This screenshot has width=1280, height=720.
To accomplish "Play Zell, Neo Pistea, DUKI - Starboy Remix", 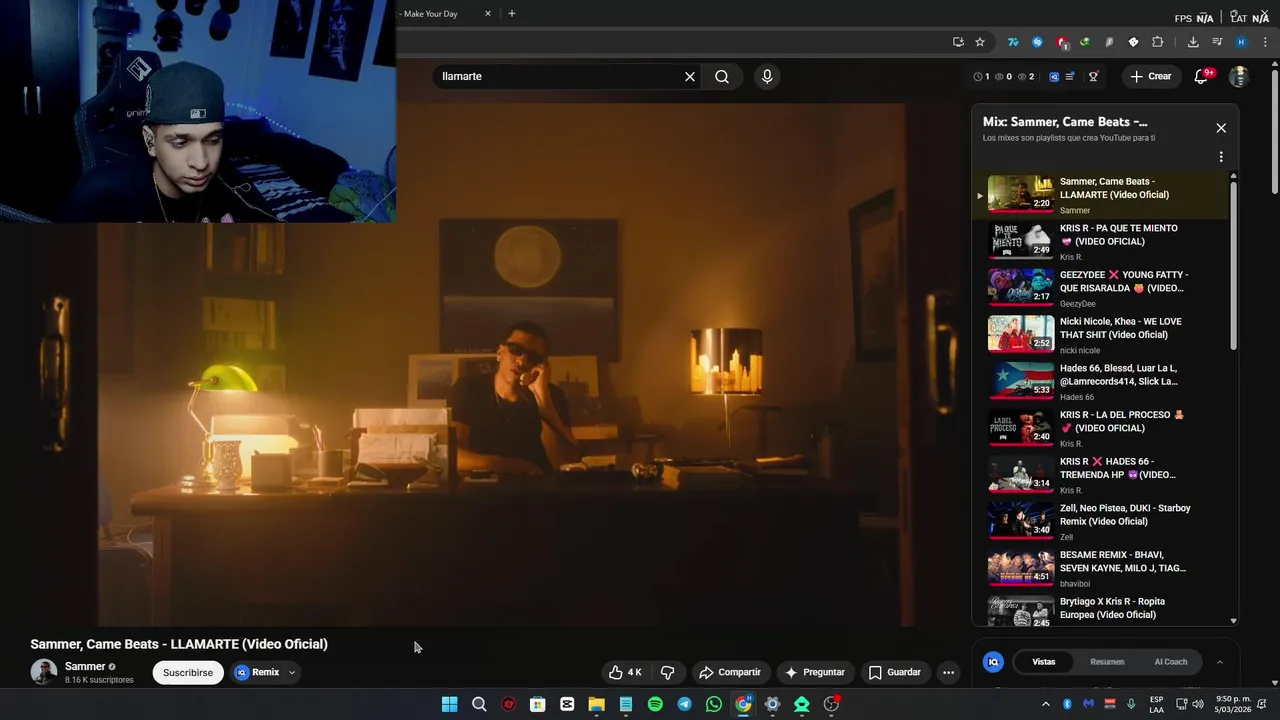I will pos(1100,521).
